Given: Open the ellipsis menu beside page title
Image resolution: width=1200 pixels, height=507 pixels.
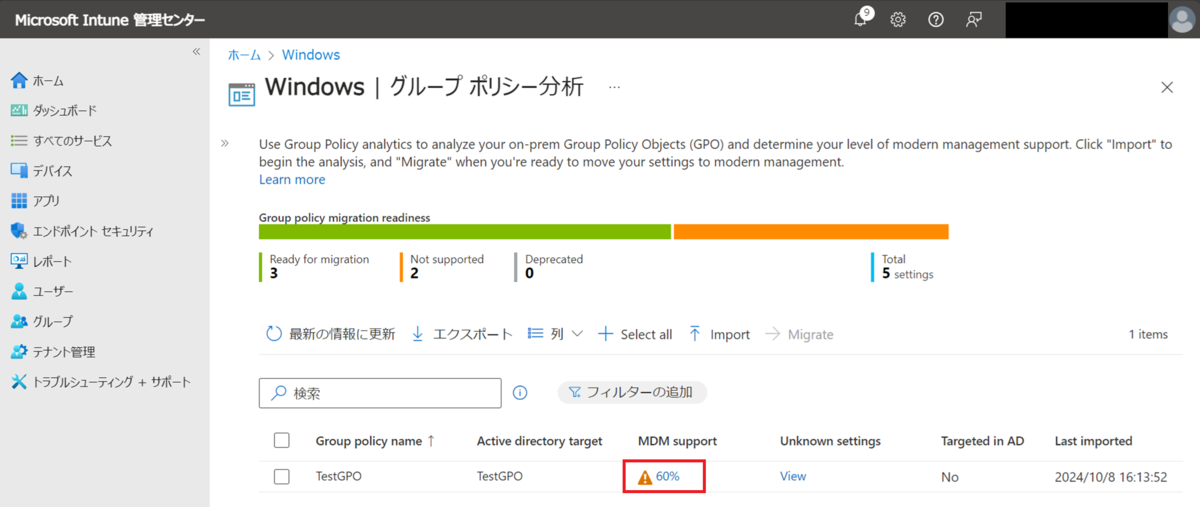Looking at the screenshot, I should click(614, 88).
